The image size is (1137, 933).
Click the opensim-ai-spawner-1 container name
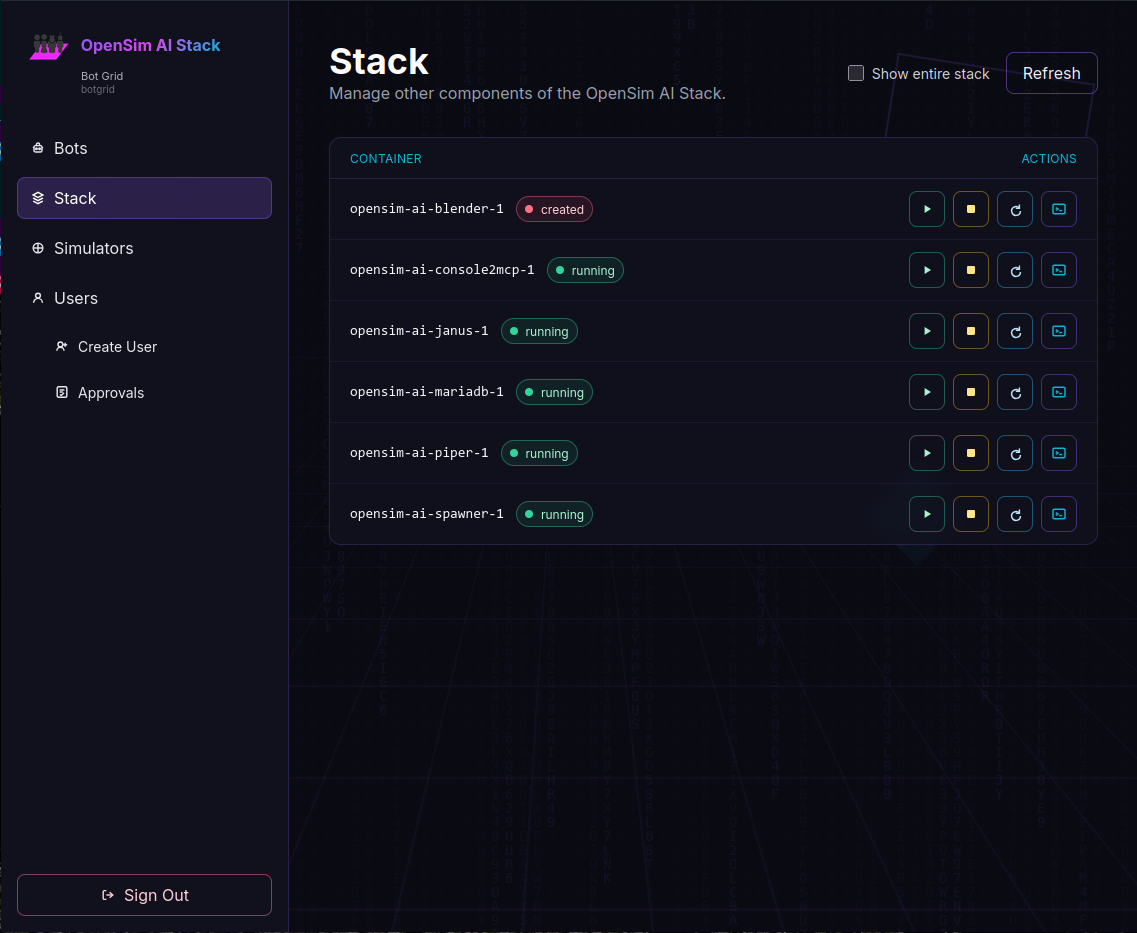click(426, 513)
